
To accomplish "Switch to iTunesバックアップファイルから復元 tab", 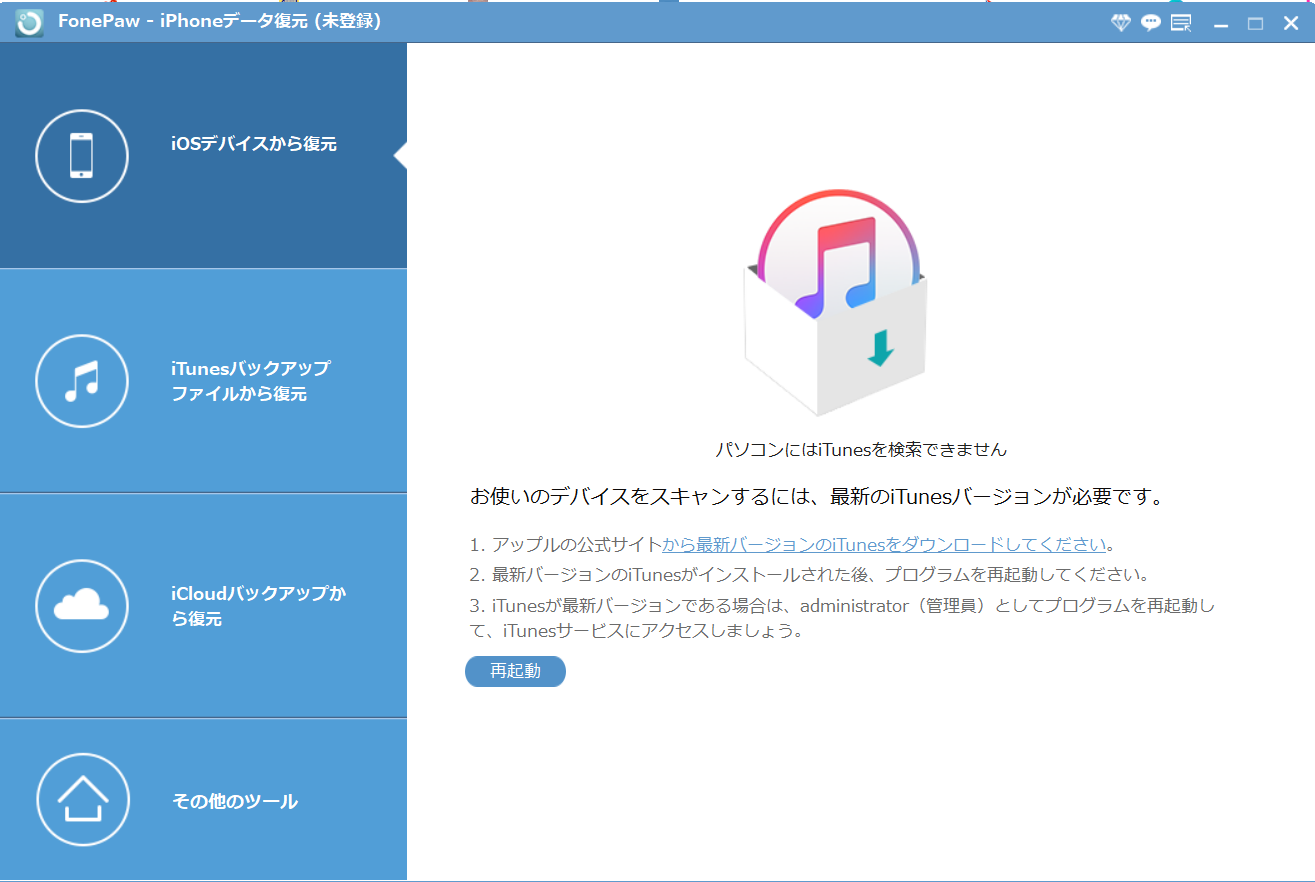I will 250,381.
